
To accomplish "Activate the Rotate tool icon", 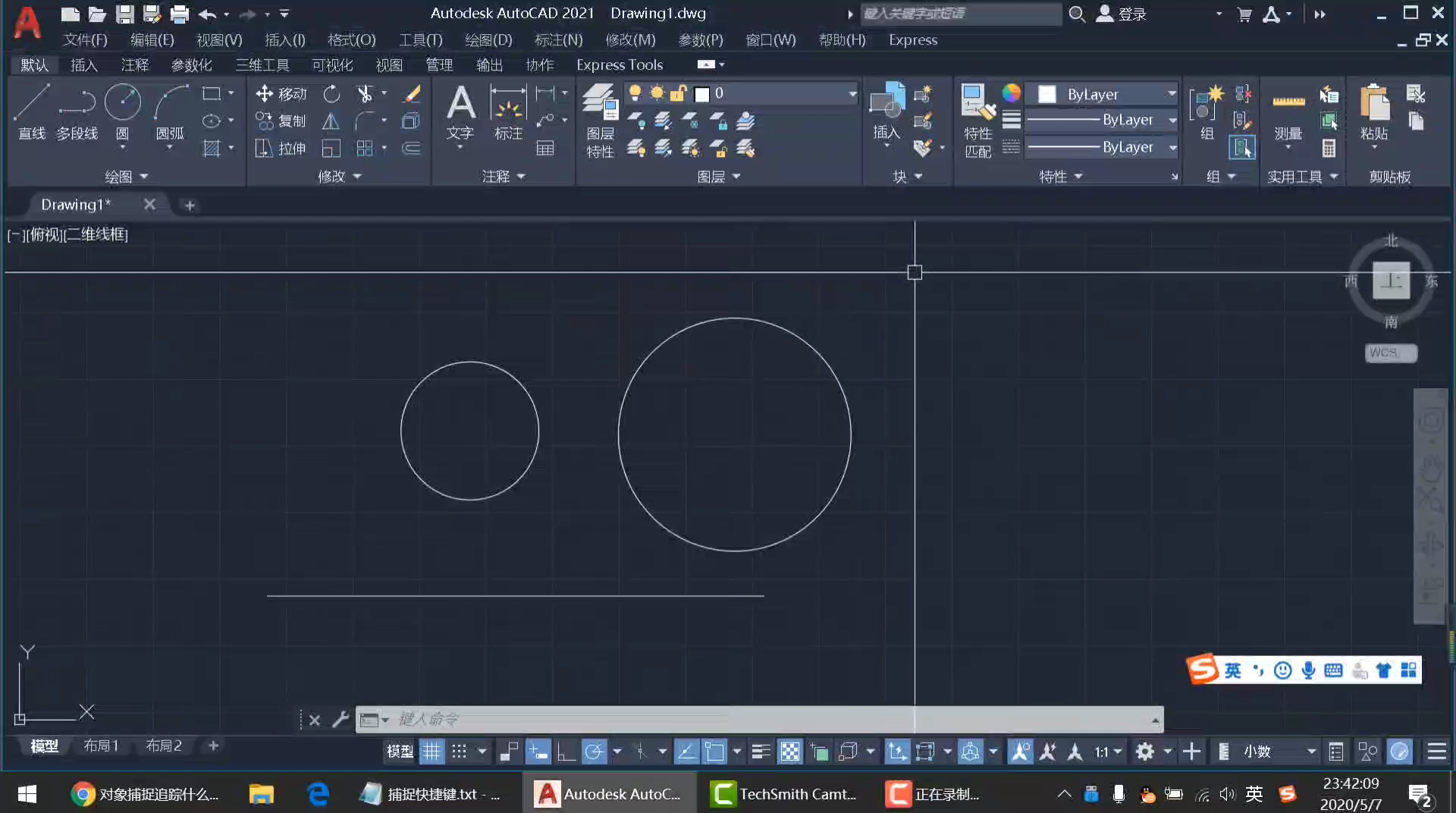I will coord(331,93).
